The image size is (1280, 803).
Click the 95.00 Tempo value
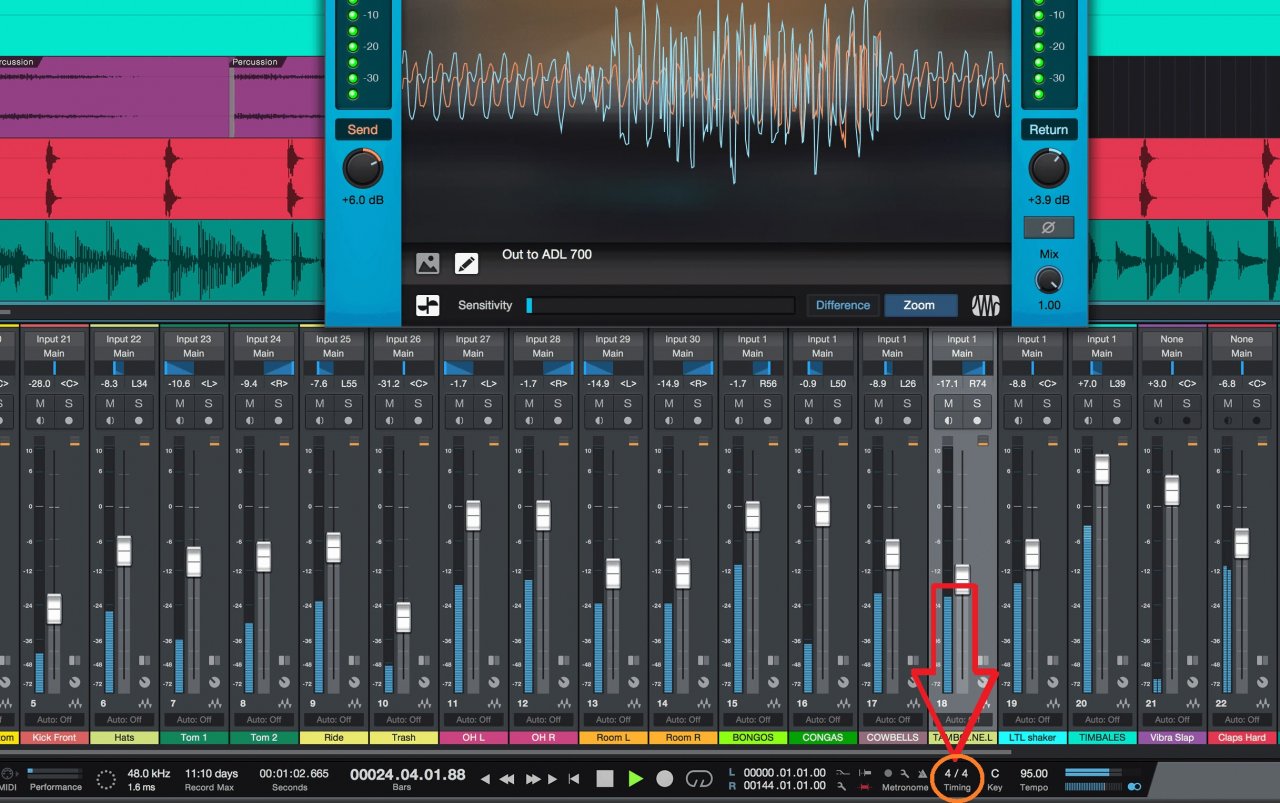point(1033,773)
